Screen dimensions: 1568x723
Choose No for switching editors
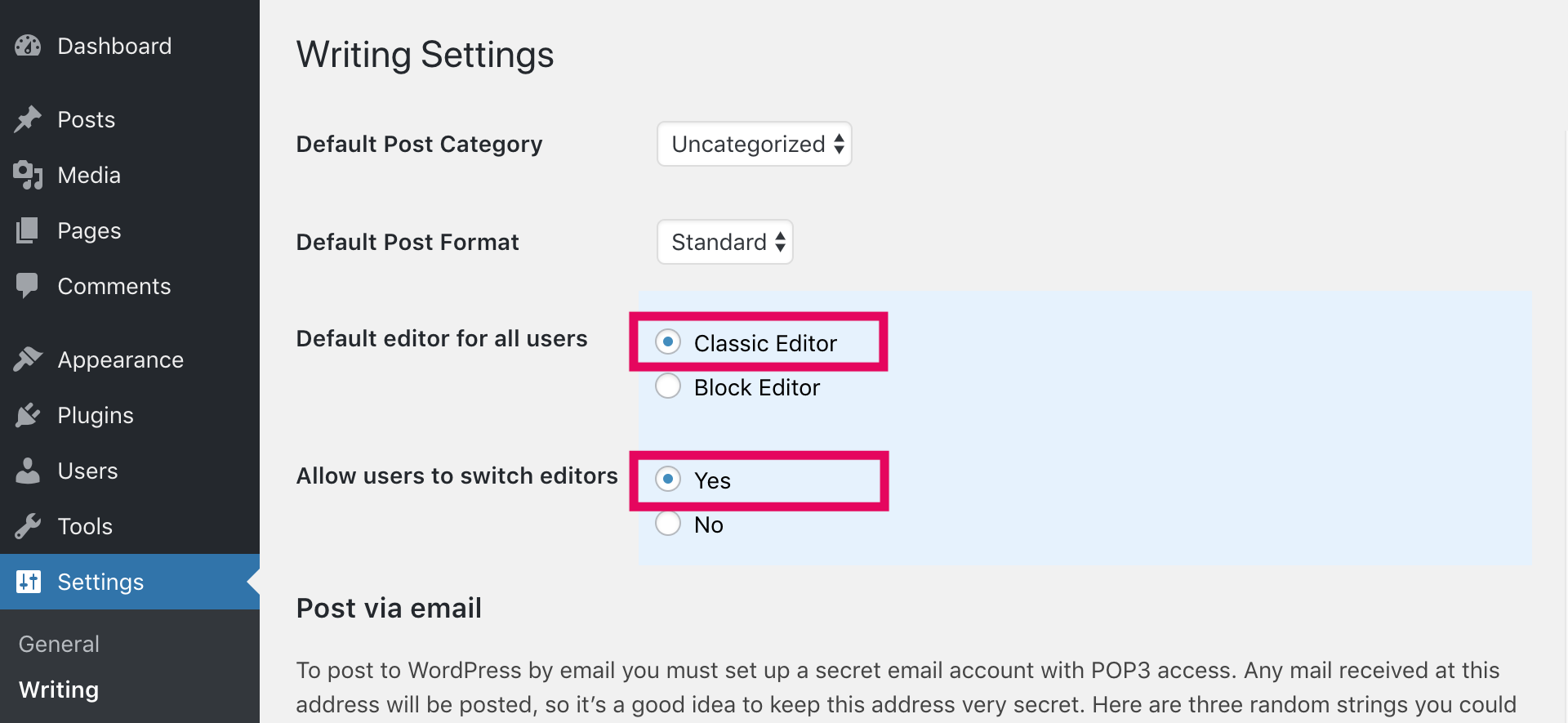pyautogui.click(x=668, y=523)
